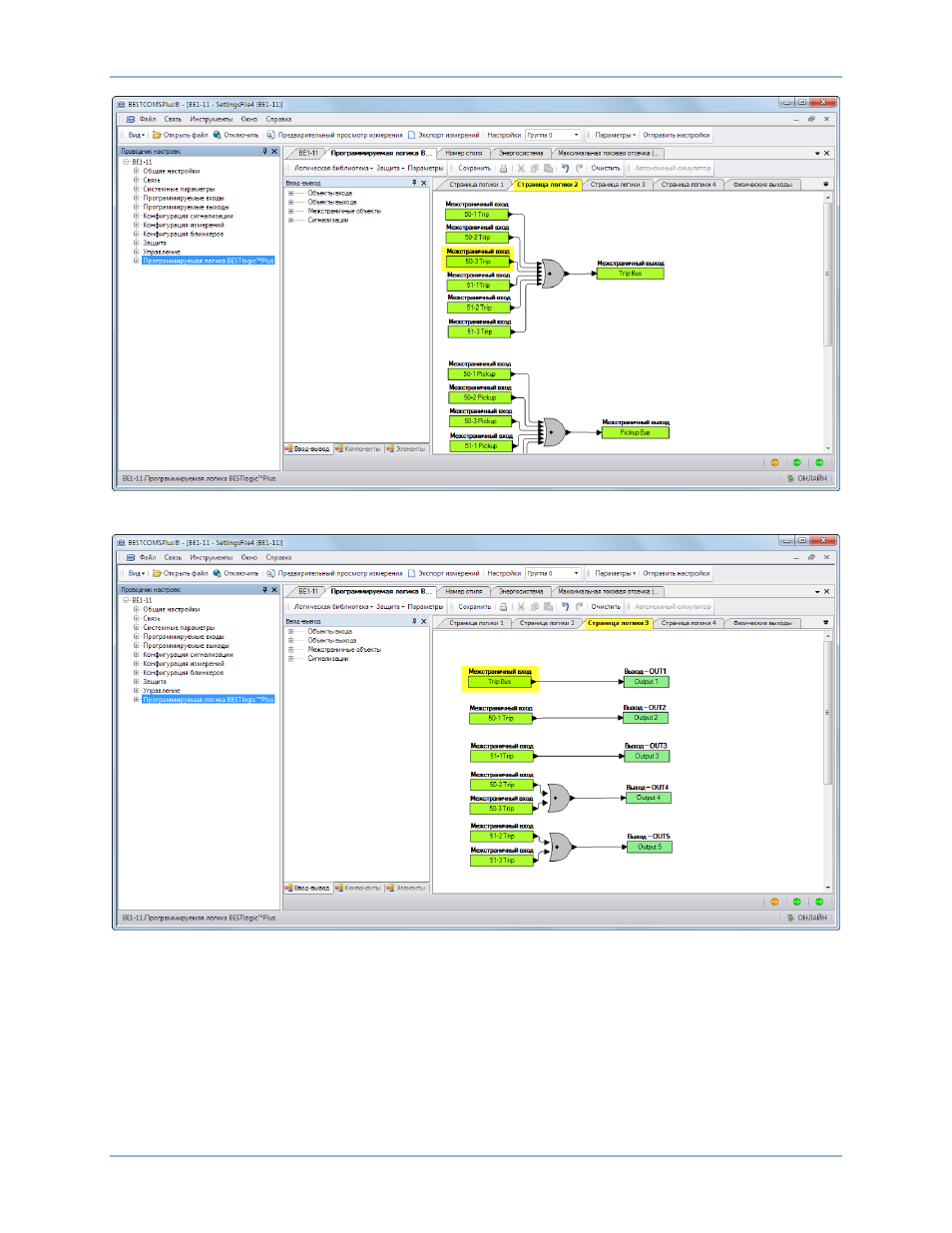Select the Компоненты bottom tab in upper window
This screenshot has width=952, height=1233.
tap(359, 448)
